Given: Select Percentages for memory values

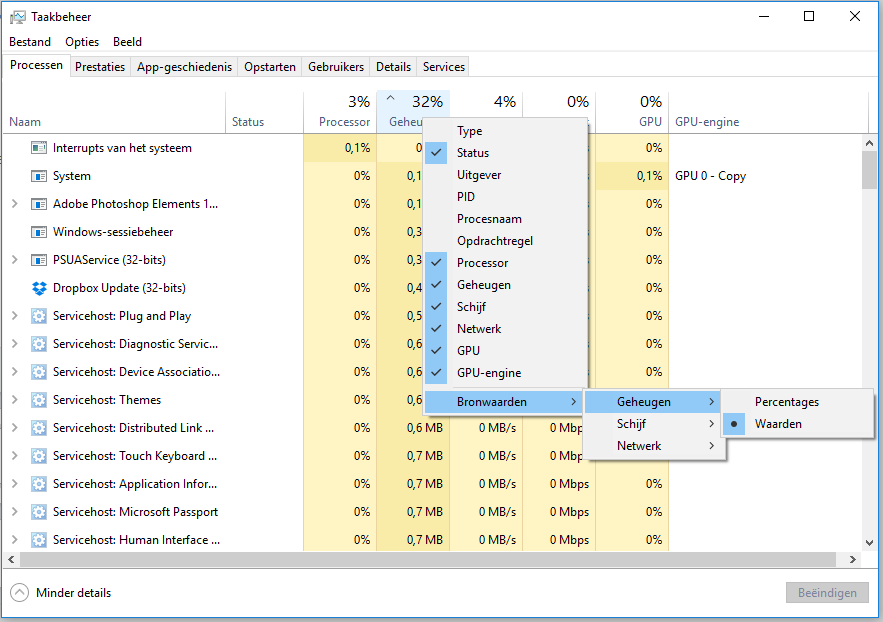Looking at the screenshot, I should 786,402.
